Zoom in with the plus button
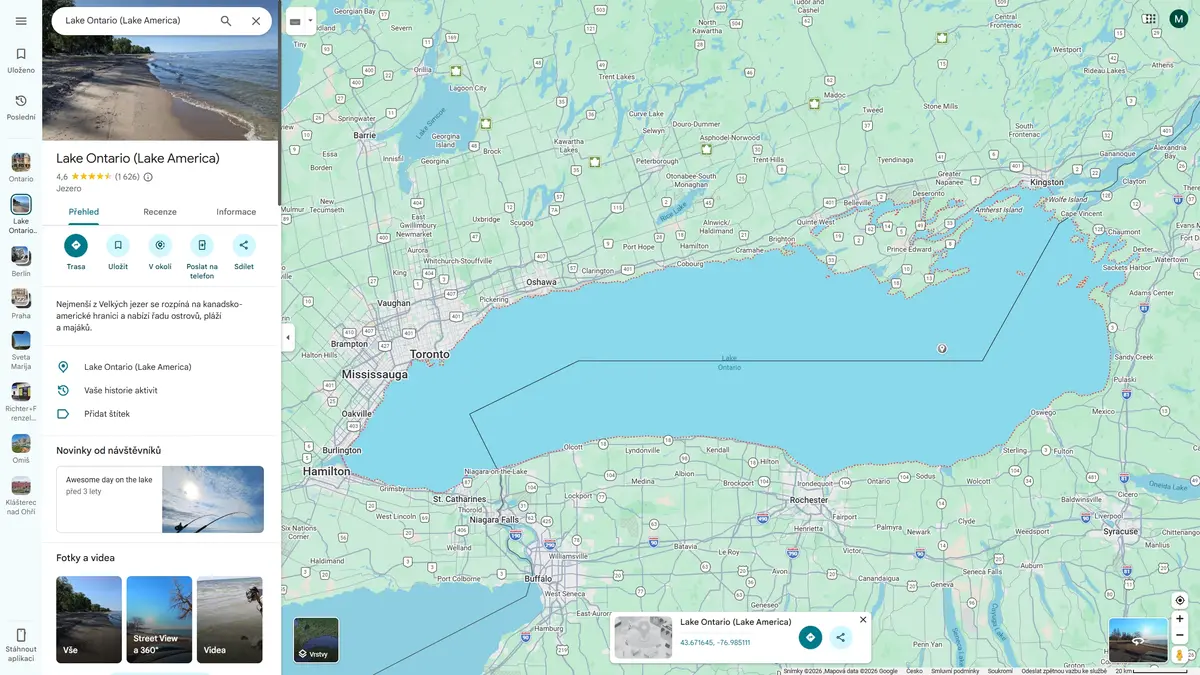 pos(1180,619)
